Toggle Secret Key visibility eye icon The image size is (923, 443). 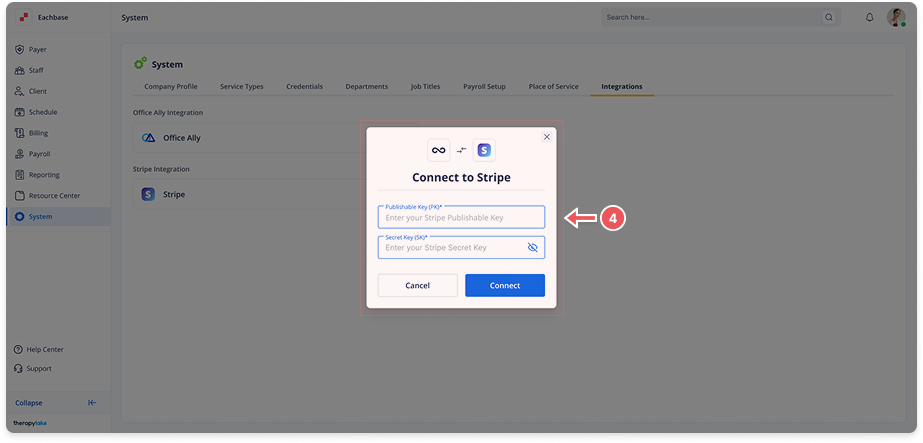tap(533, 248)
